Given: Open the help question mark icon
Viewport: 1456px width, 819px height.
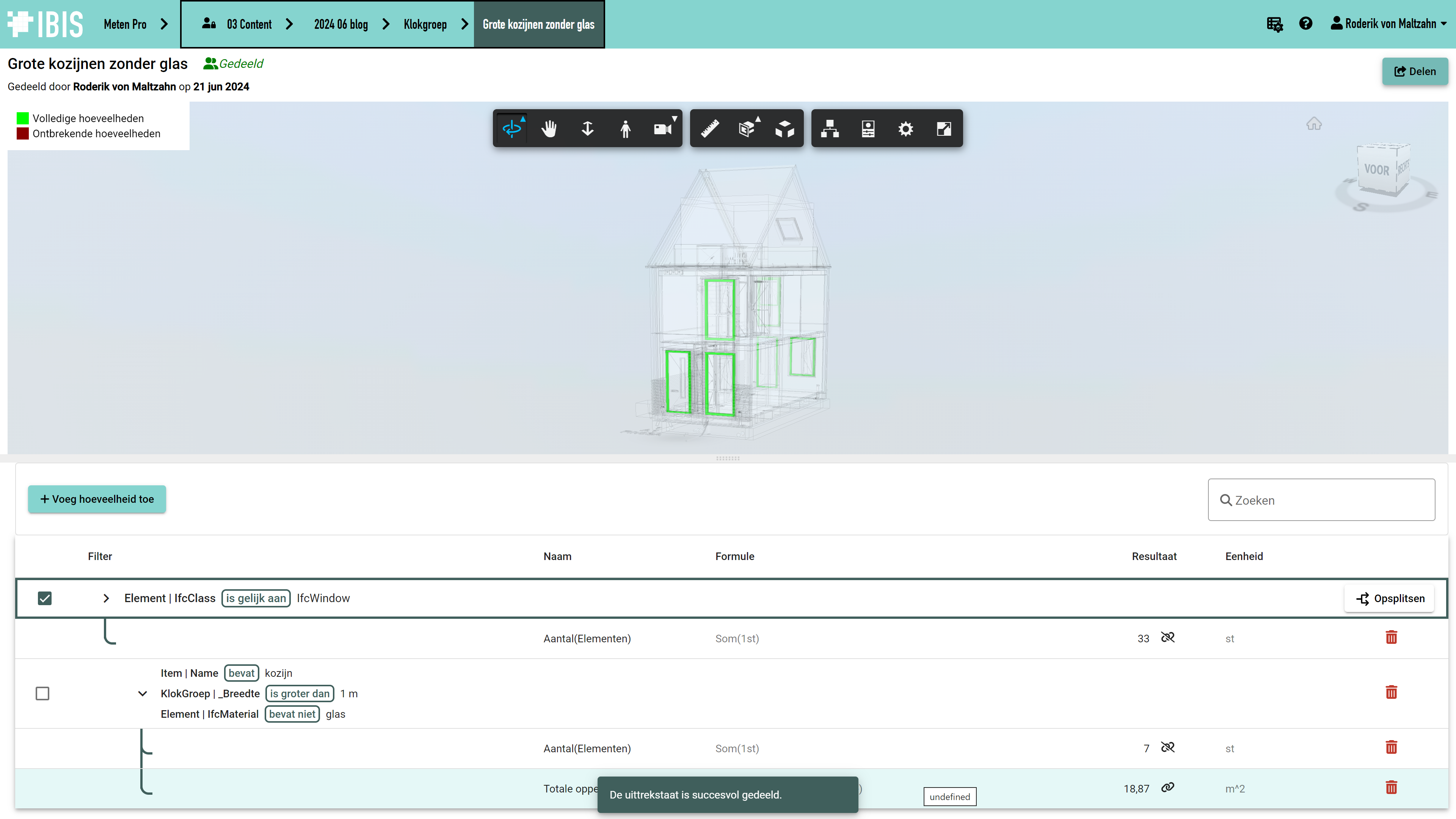Looking at the screenshot, I should 1305,23.
